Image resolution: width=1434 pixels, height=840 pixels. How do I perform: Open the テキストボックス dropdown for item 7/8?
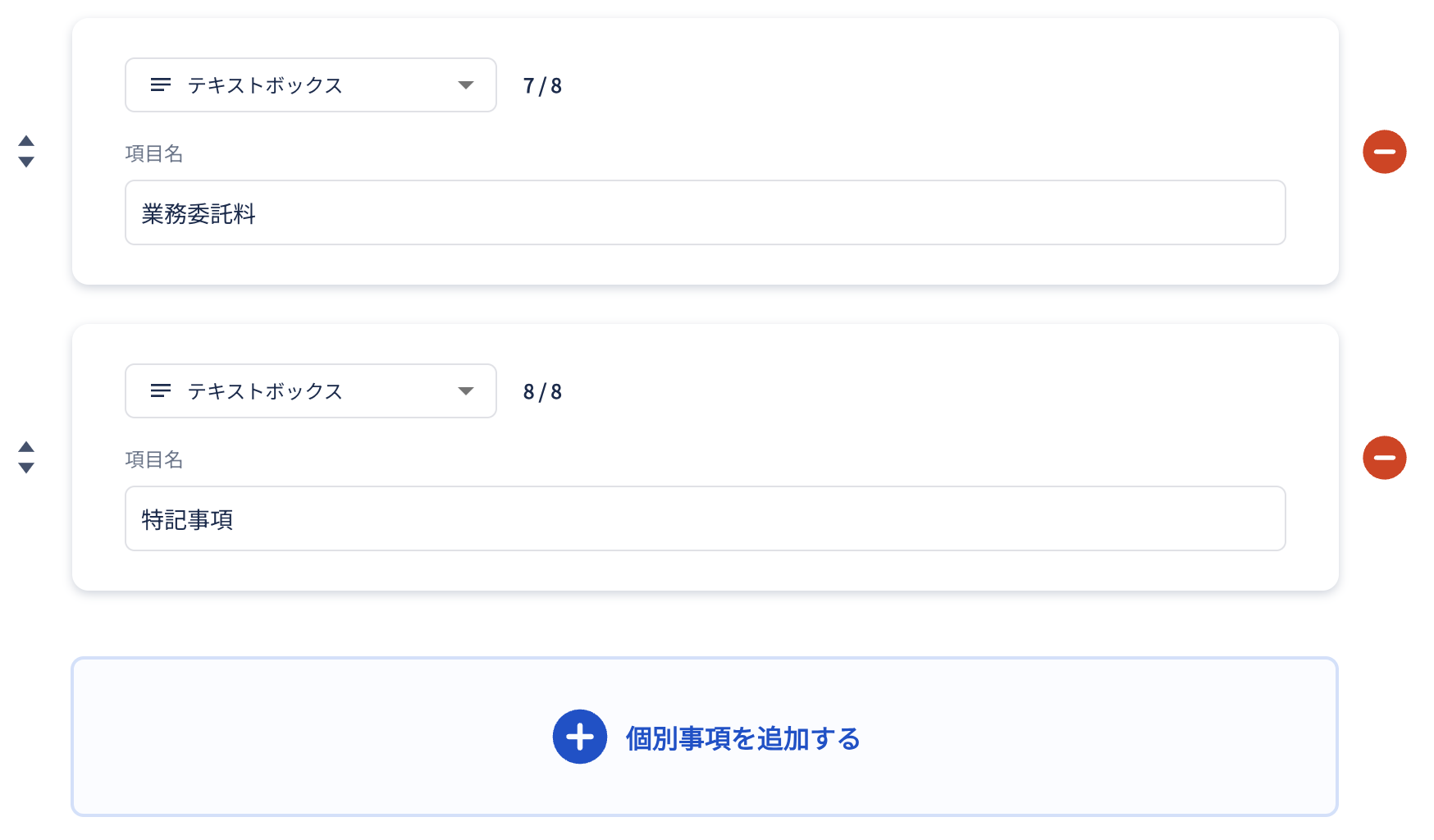(310, 84)
